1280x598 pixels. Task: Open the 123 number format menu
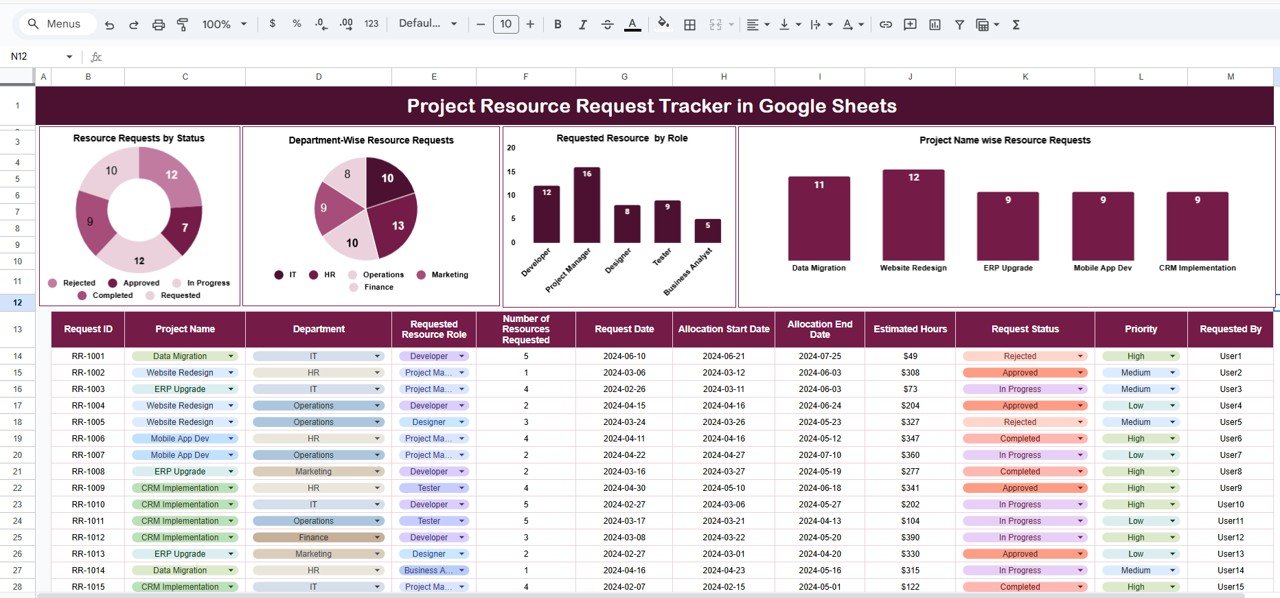(371, 24)
